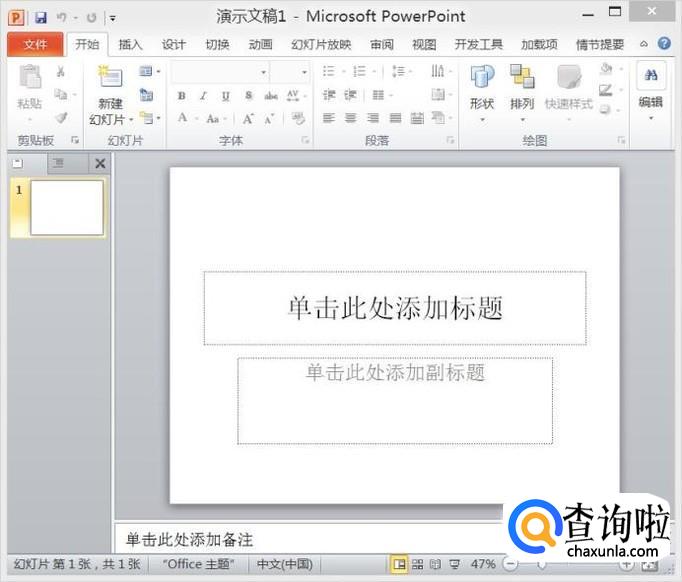Click the Bullets list icon
Screen dimensions: 682x582
tap(329, 71)
